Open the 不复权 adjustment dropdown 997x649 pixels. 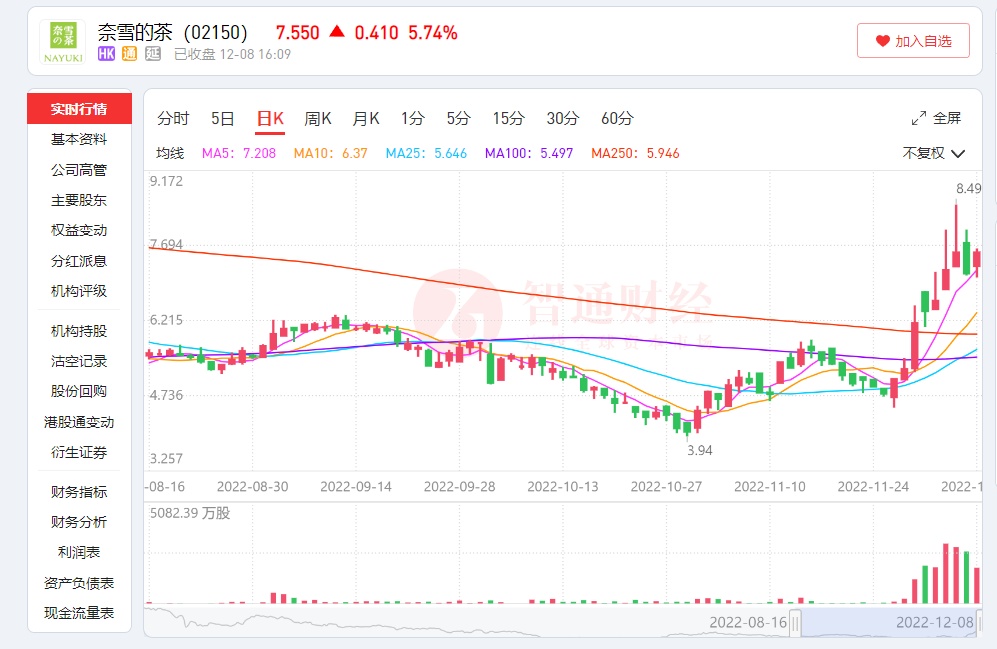click(933, 153)
